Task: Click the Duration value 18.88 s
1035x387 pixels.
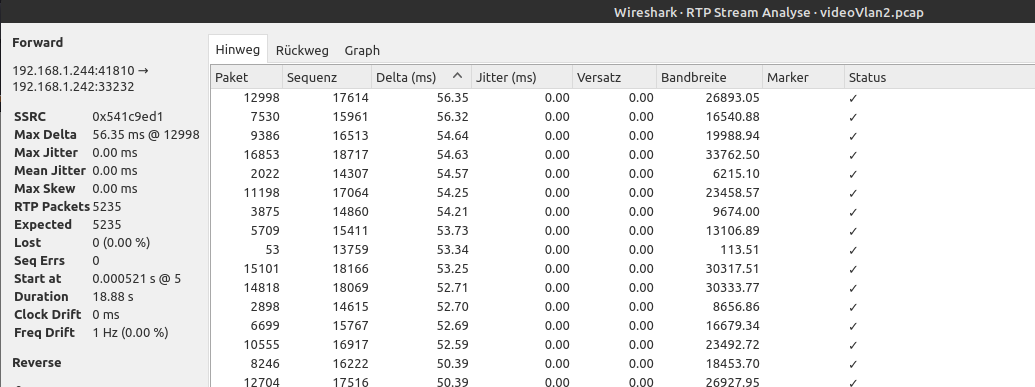Action: [x=113, y=297]
